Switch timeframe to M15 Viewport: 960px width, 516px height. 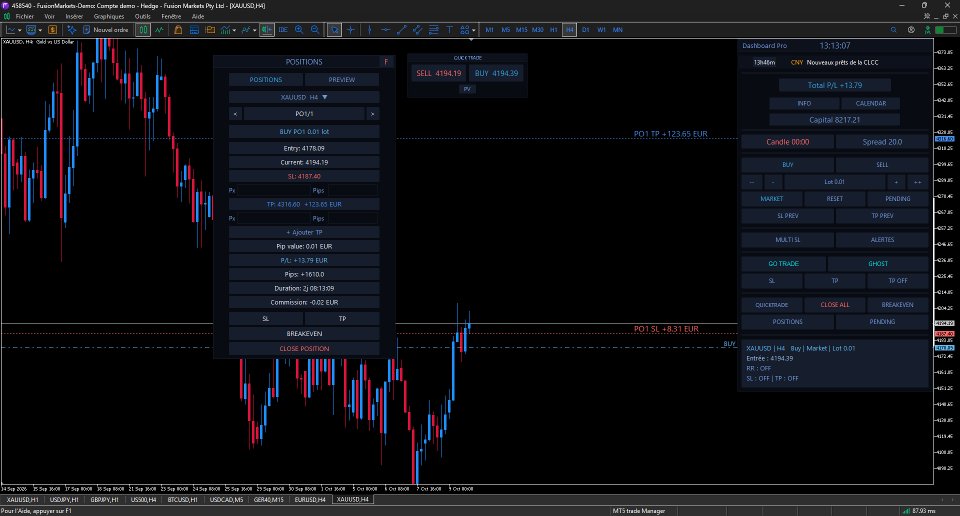521,29
